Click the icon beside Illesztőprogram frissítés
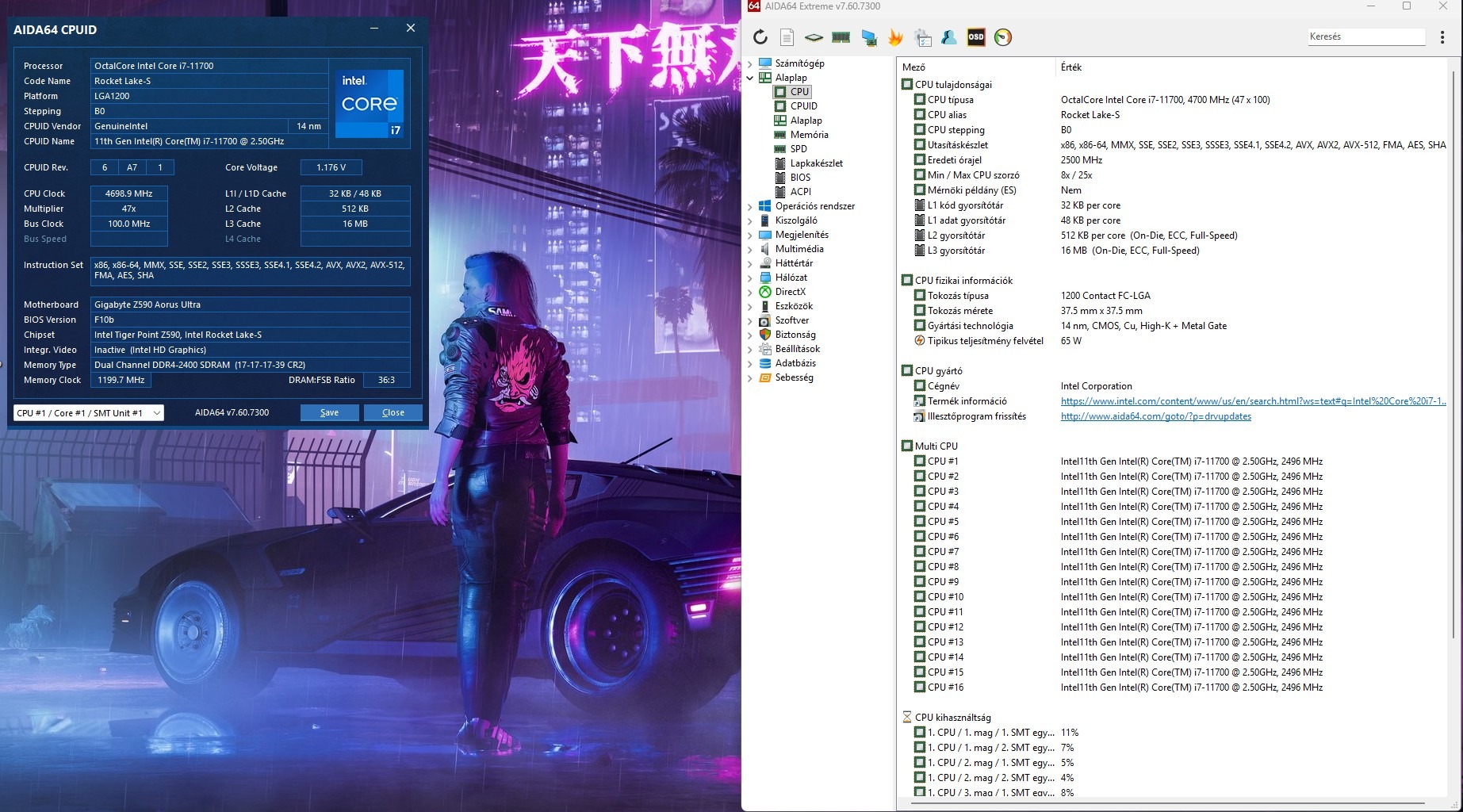The height and width of the screenshot is (812, 1463). (920, 416)
